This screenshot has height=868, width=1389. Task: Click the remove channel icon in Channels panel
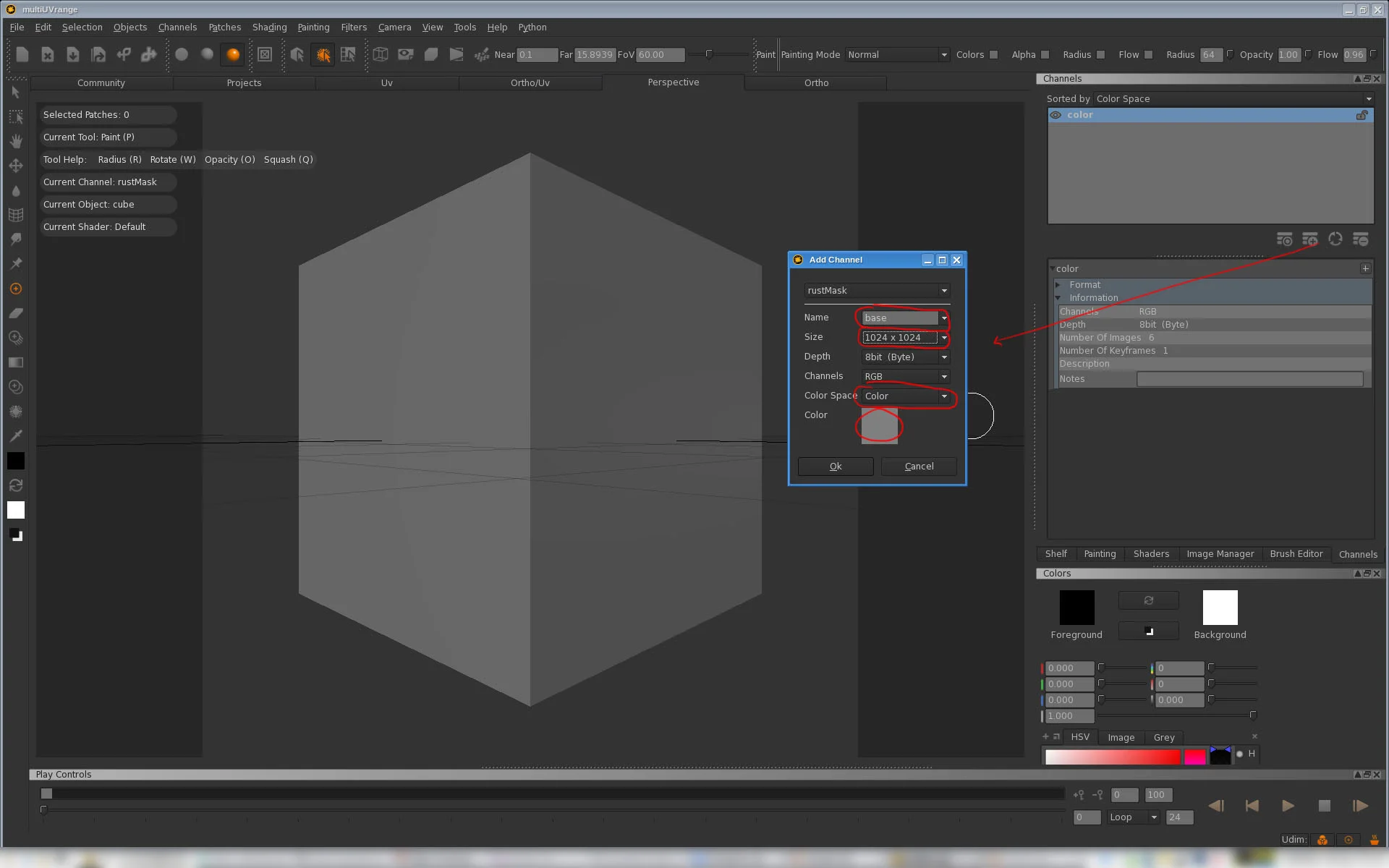(1361, 239)
